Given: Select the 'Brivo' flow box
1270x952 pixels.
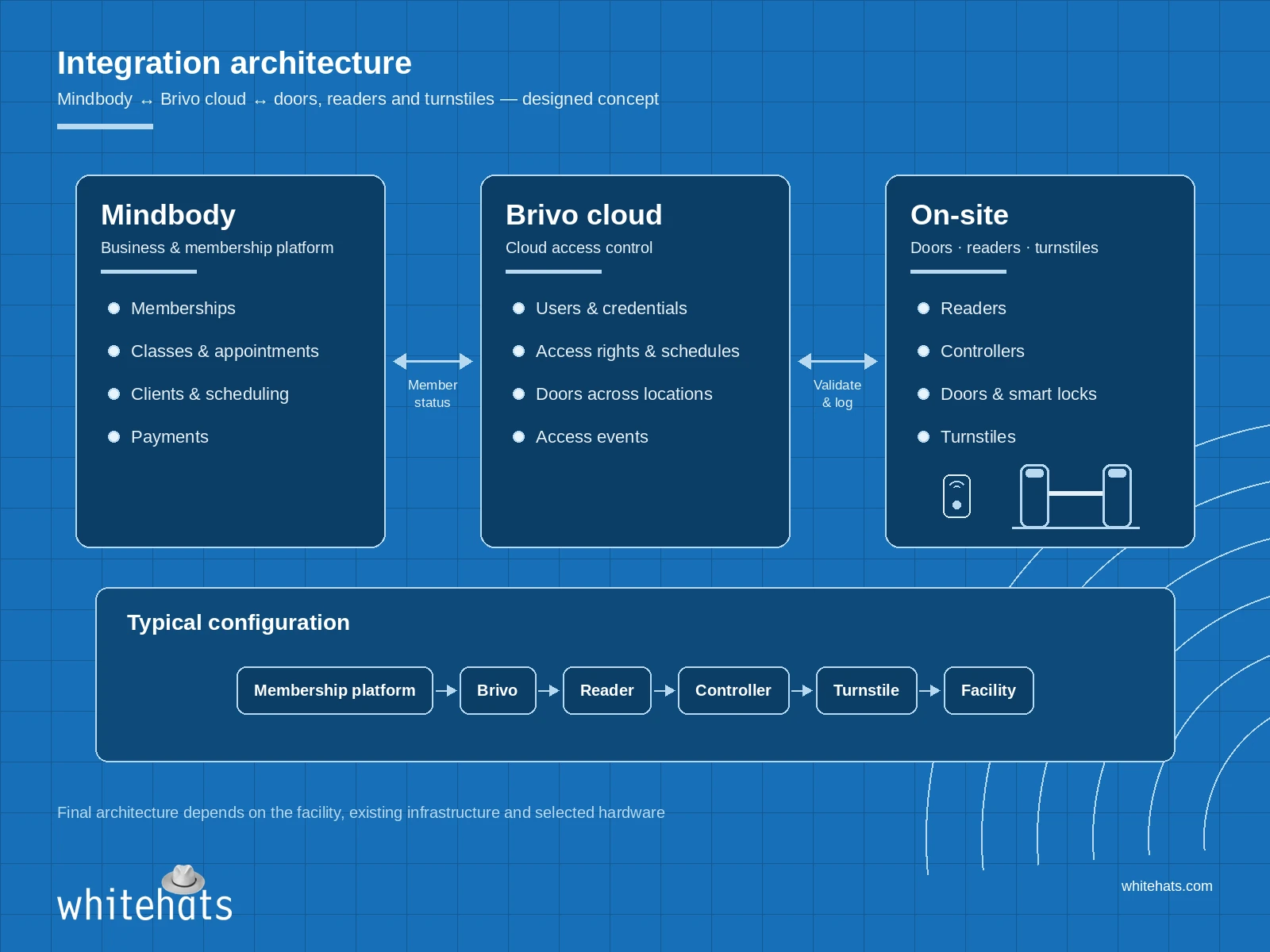Looking at the screenshot, I should point(498,691).
